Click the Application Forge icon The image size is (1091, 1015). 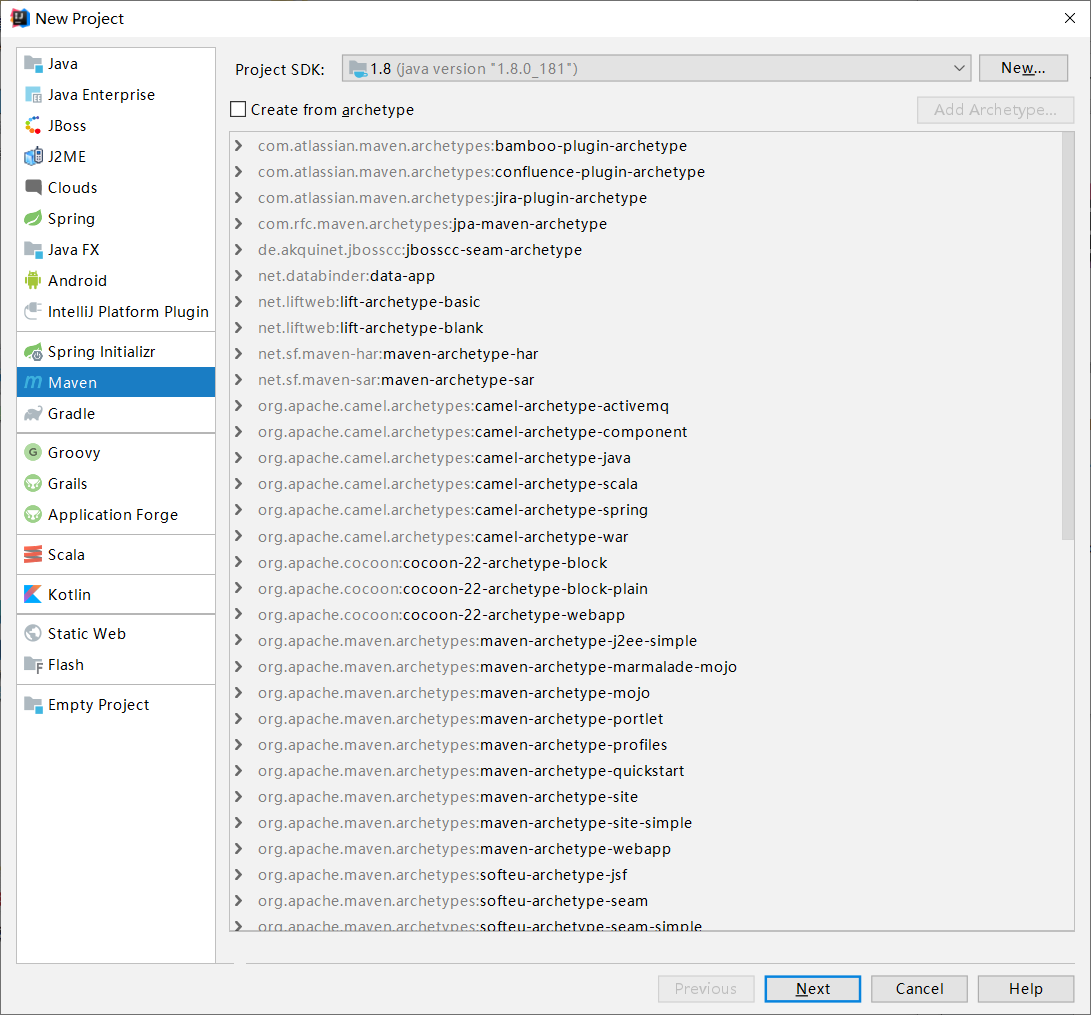point(33,515)
